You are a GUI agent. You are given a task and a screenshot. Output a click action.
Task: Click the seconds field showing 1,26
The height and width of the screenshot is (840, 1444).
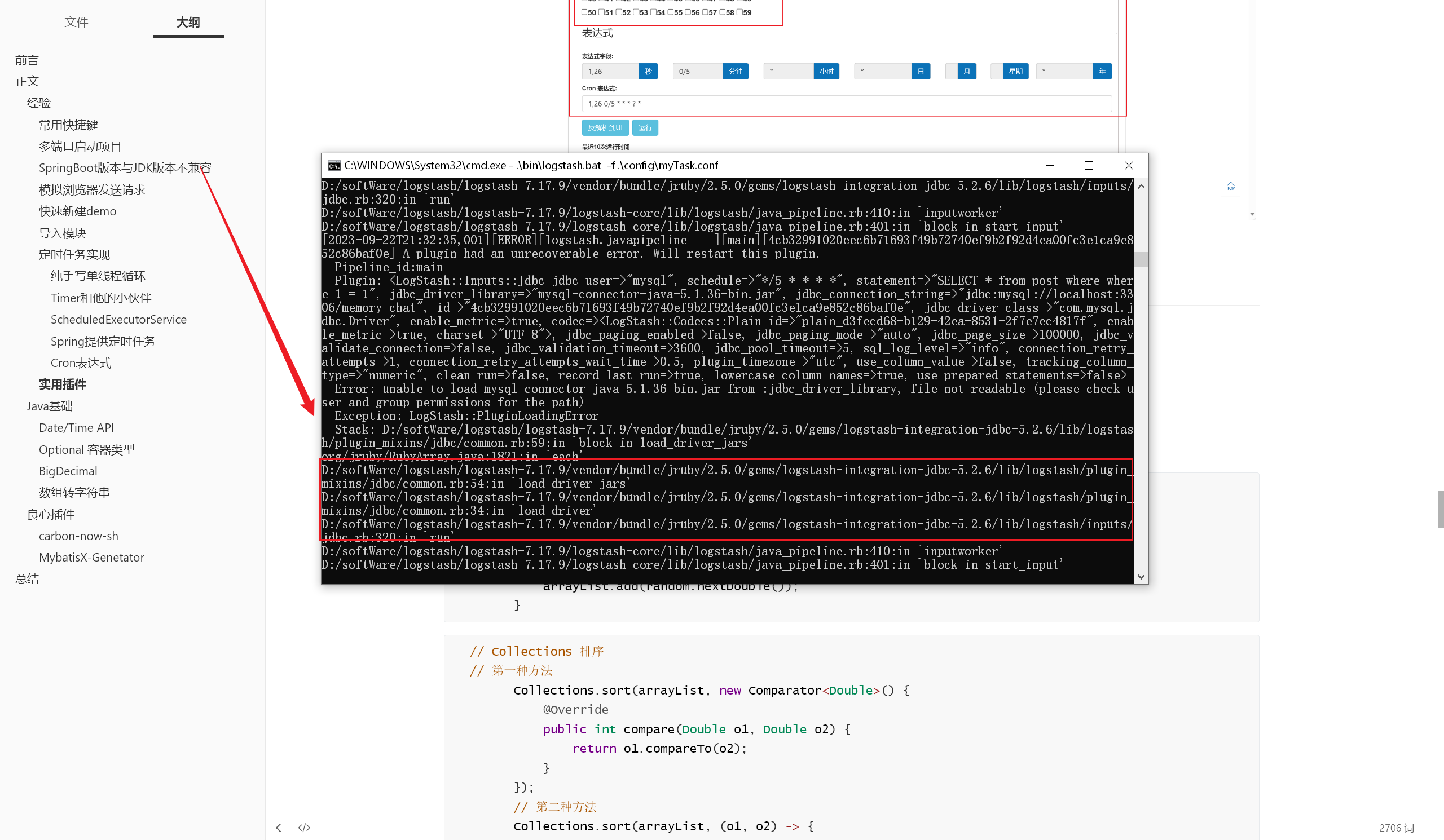click(x=610, y=71)
